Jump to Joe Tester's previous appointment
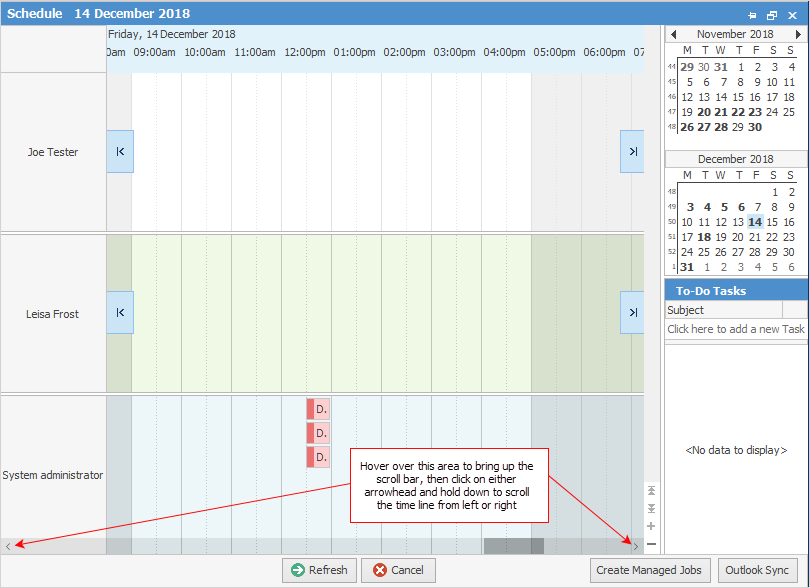Viewport: 810px width, 588px height. click(x=119, y=151)
